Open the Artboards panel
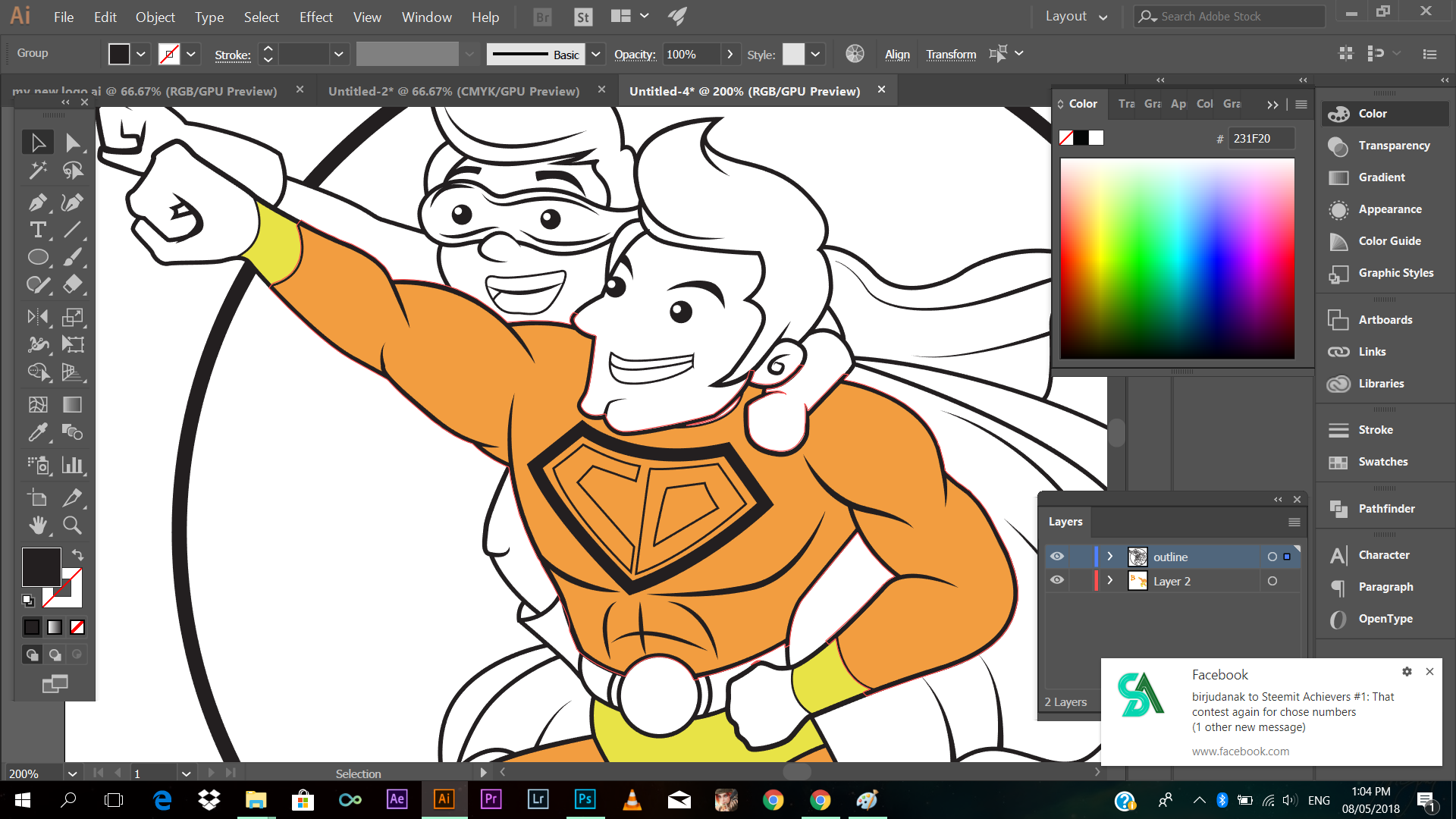 click(x=1385, y=319)
